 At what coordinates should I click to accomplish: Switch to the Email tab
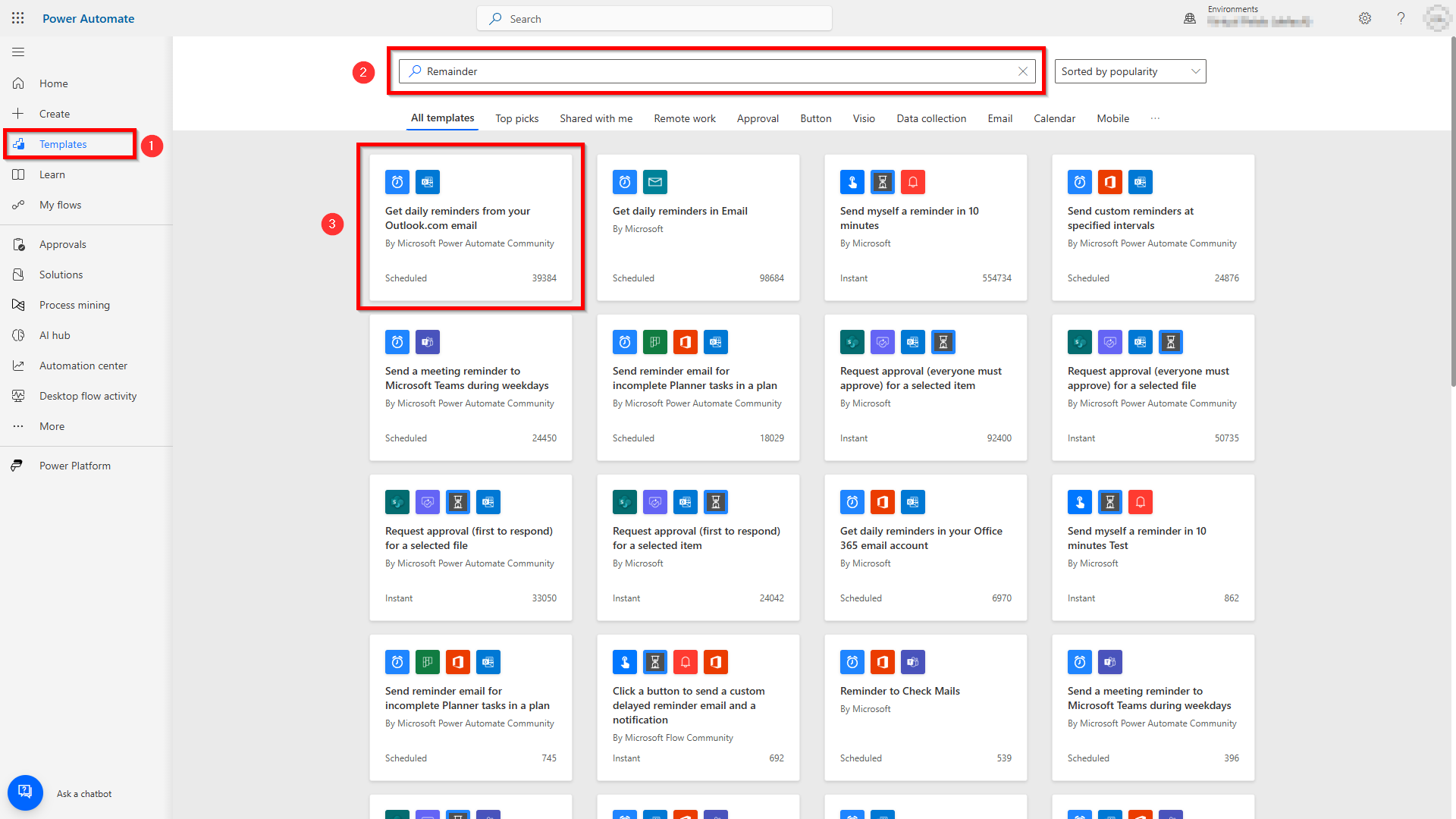pos(1000,118)
